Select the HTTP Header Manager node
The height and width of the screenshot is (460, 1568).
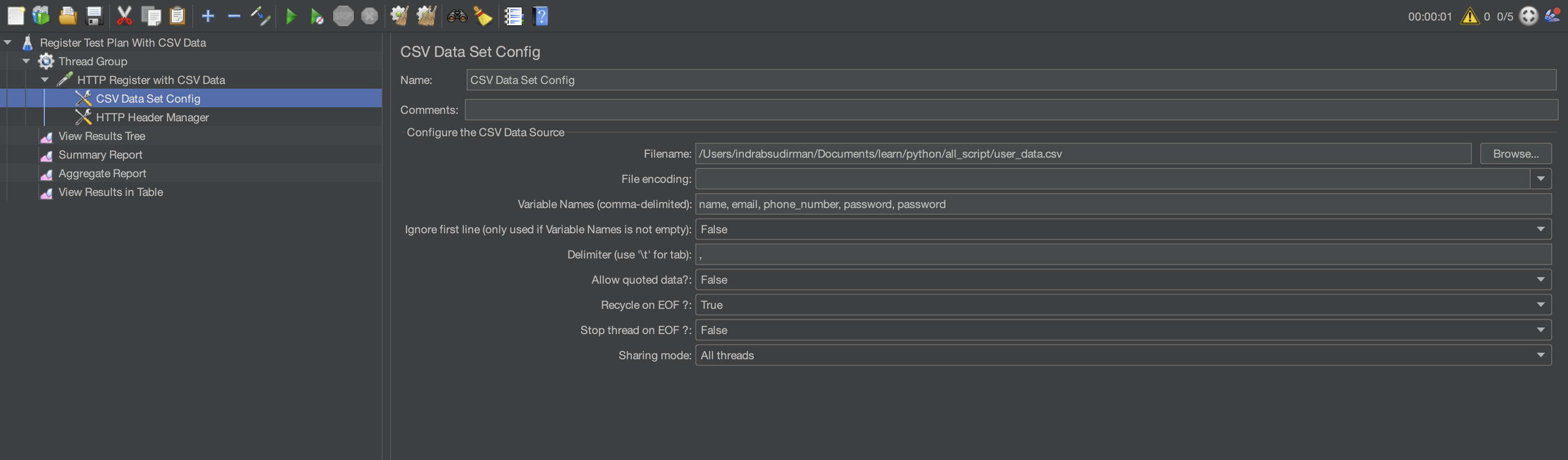pyautogui.click(x=152, y=117)
